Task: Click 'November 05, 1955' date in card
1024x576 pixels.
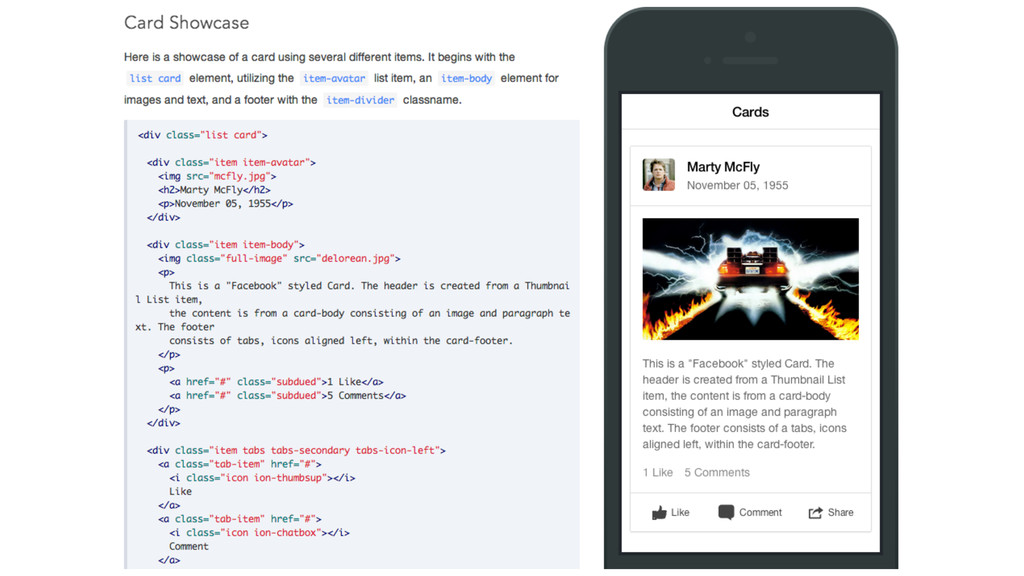Action: point(737,185)
